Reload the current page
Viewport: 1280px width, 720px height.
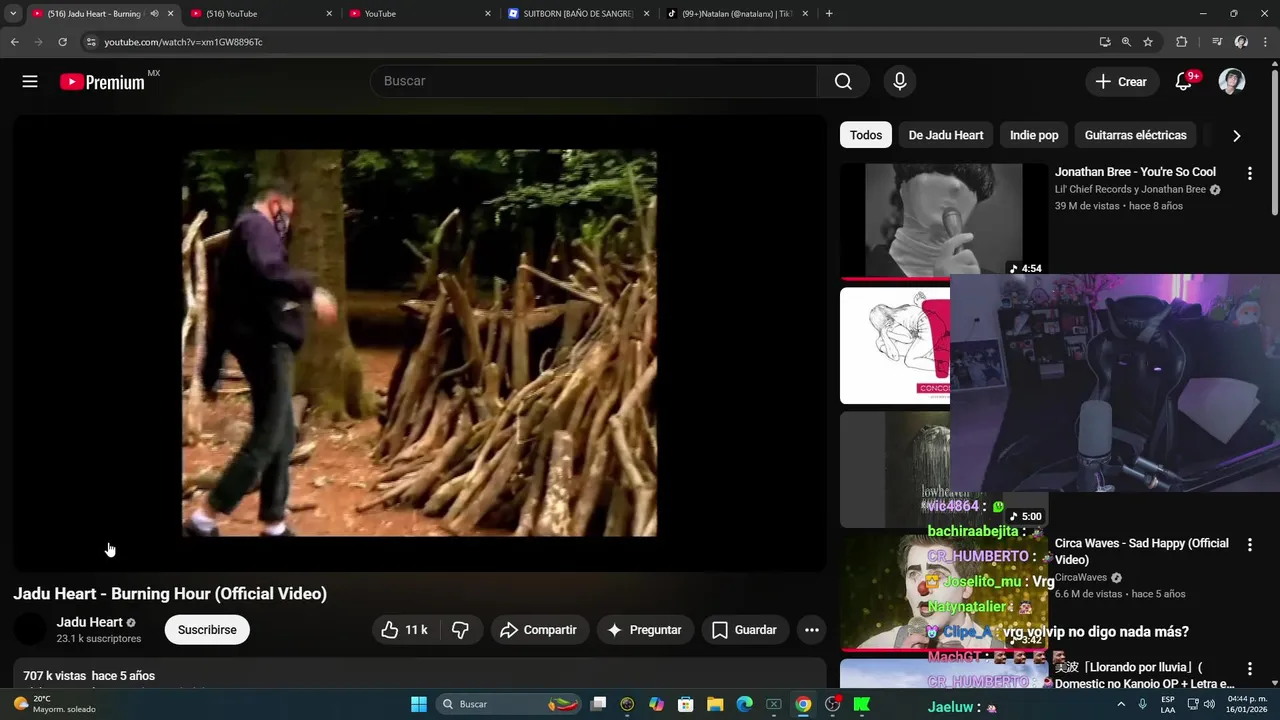pyautogui.click(x=62, y=42)
